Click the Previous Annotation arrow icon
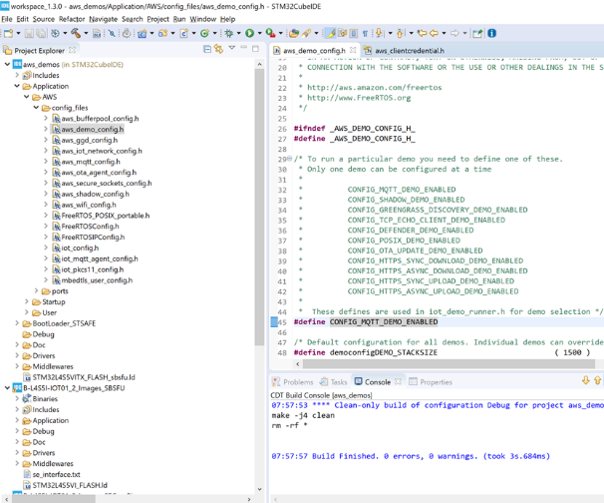This screenshot has width=604, height=503. pyautogui.click(x=400, y=34)
